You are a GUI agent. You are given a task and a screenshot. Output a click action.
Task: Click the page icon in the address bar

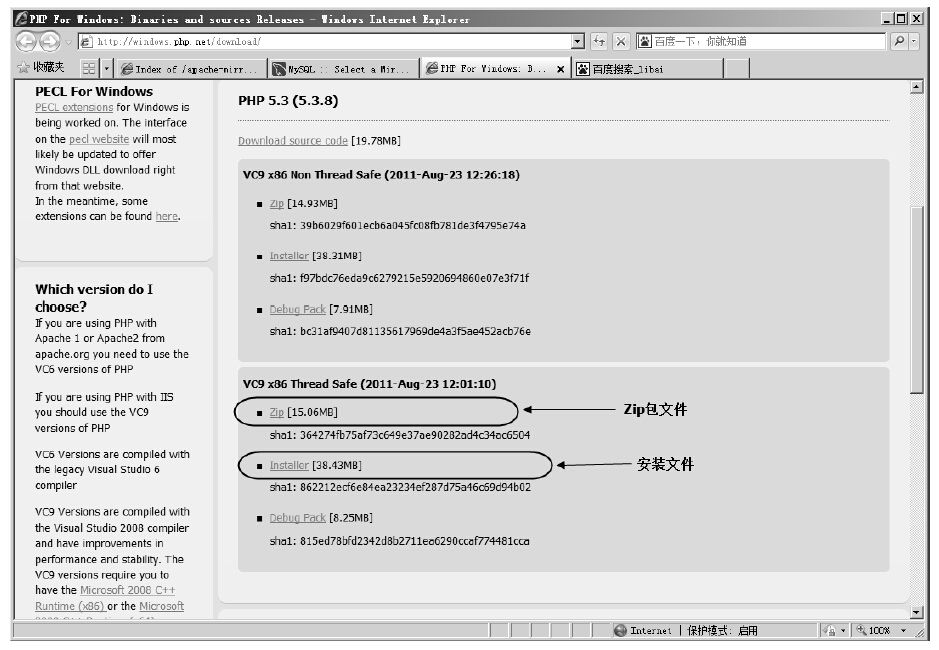point(87,41)
